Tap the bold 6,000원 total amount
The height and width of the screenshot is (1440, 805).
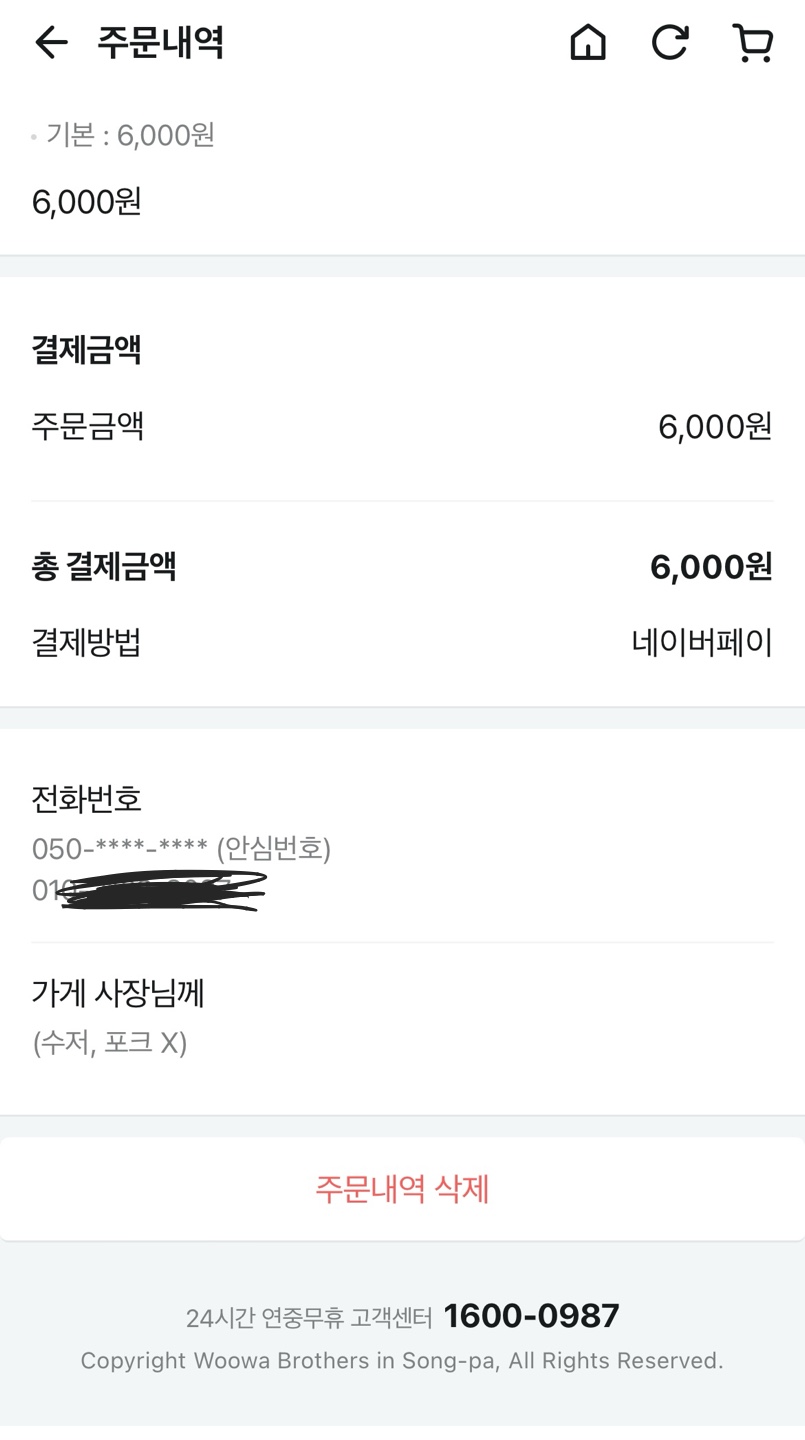click(x=710, y=567)
